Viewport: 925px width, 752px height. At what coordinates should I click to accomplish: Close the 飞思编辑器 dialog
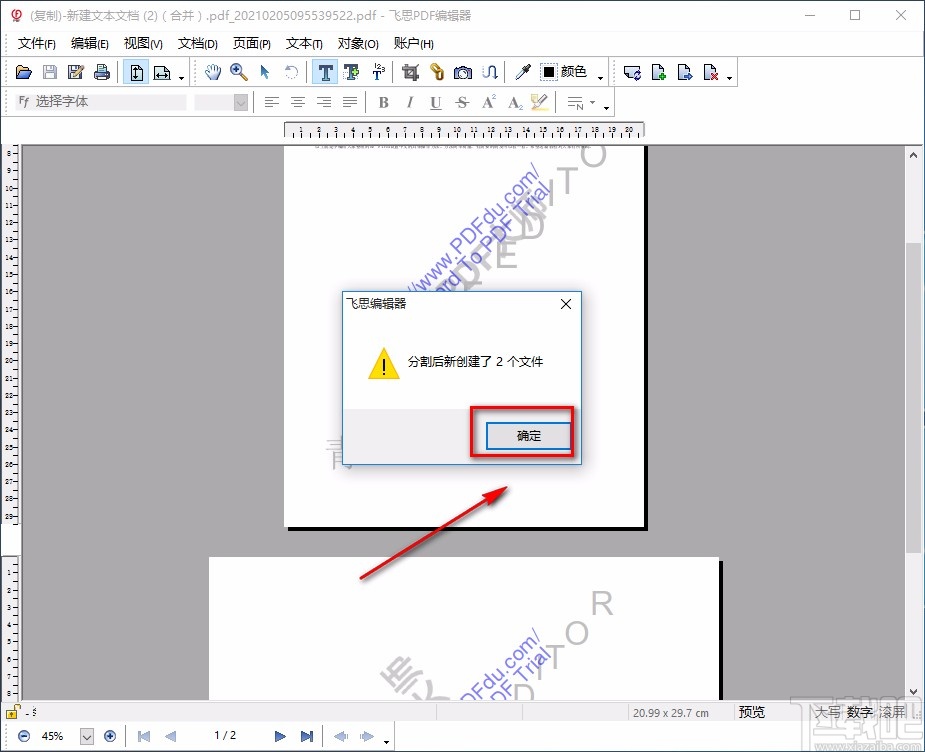pyautogui.click(x=566, y=304)
